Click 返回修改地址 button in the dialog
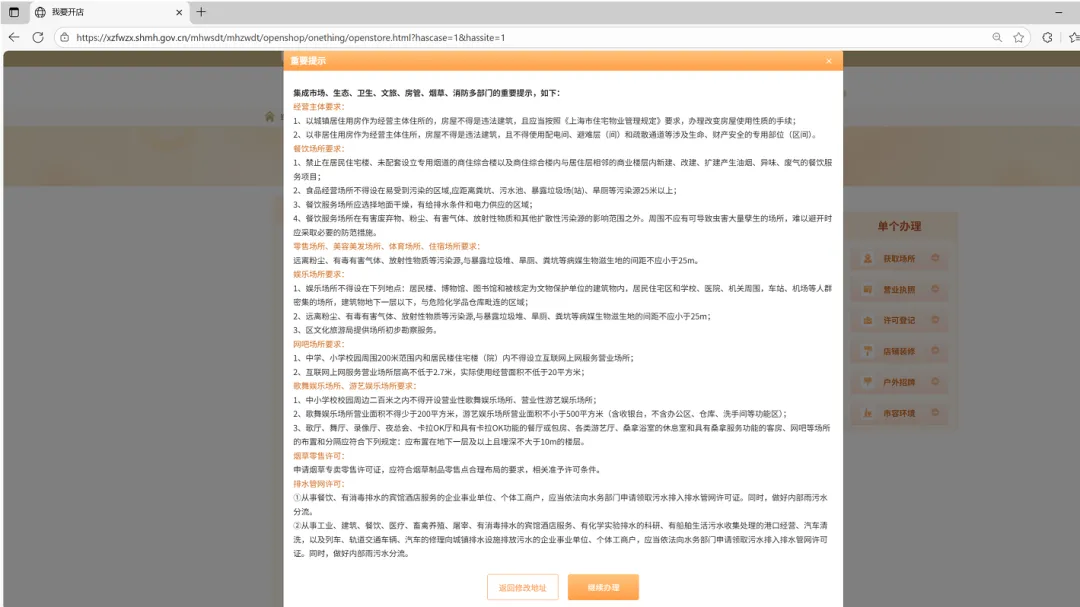The width and height of the screenshot is (1080, 607). coord(522,587)
